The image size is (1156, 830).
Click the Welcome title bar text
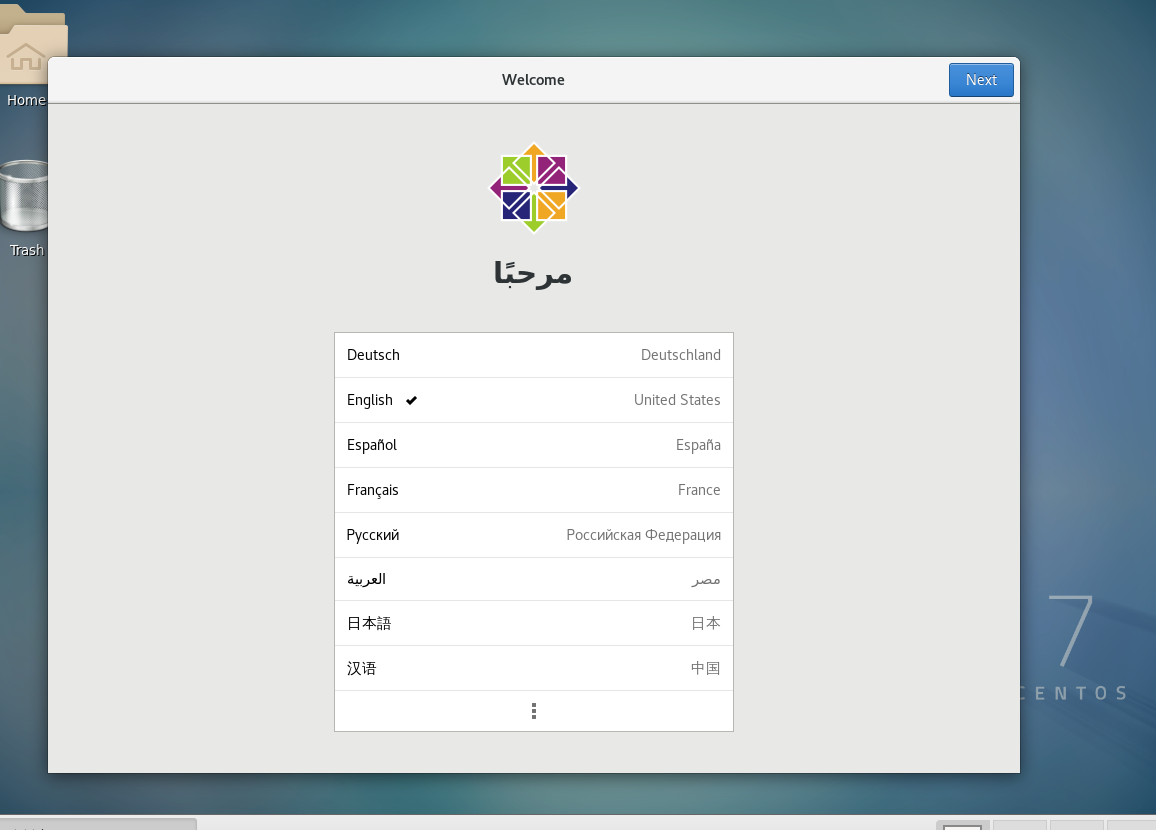tap(533, 80)
